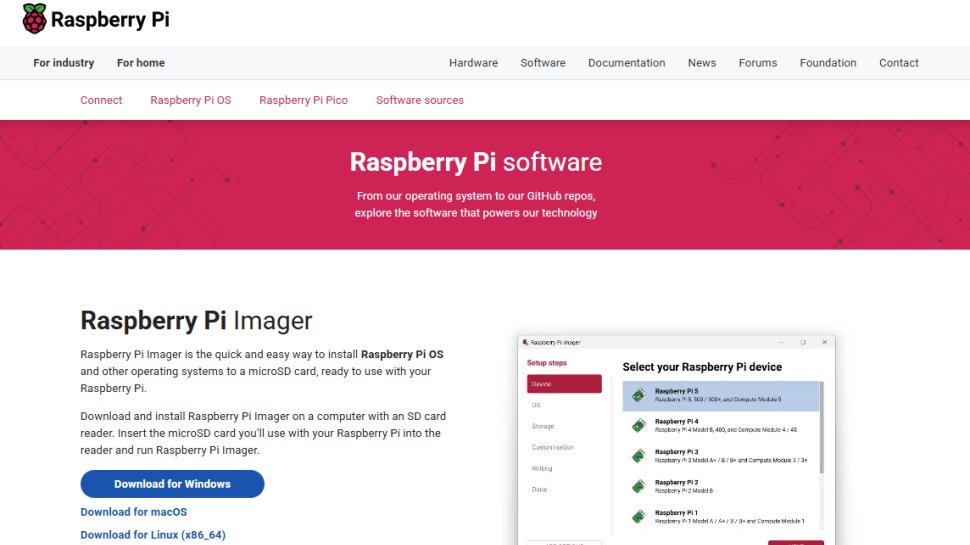The height and width of the screenshot is (545, 970).
Task: Select Writing step in Imager screenshot
Action: (541, 468)
